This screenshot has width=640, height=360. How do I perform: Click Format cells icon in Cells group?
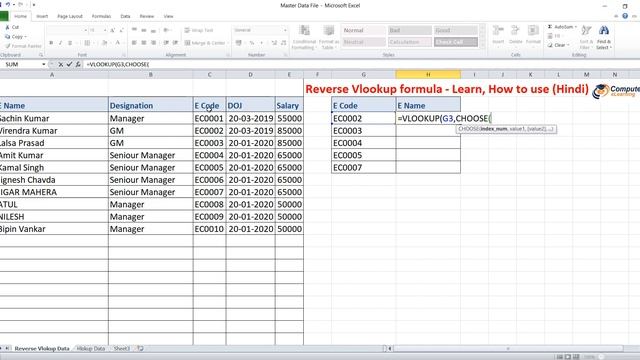533,31
